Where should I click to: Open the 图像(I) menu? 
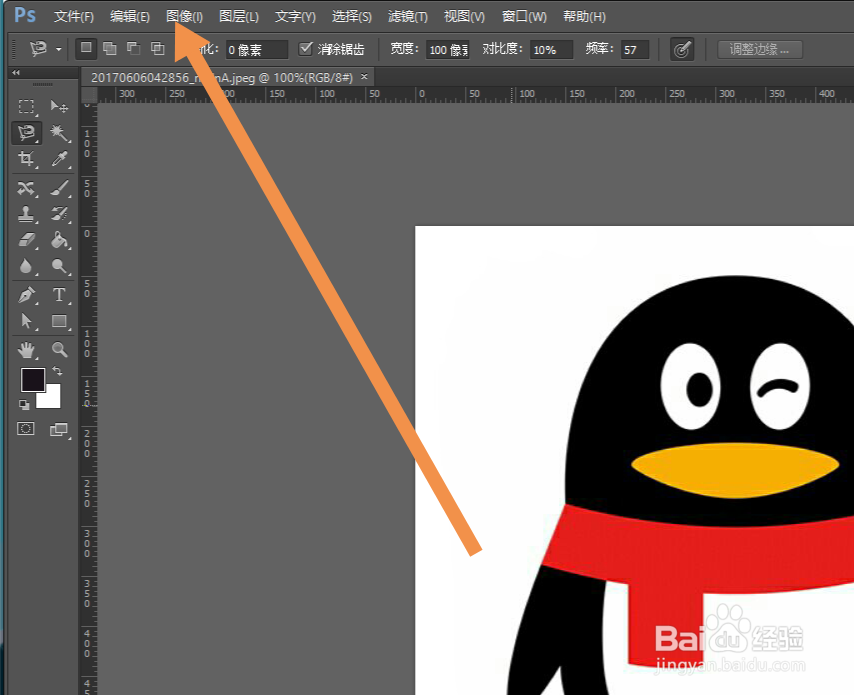(185, 17)
